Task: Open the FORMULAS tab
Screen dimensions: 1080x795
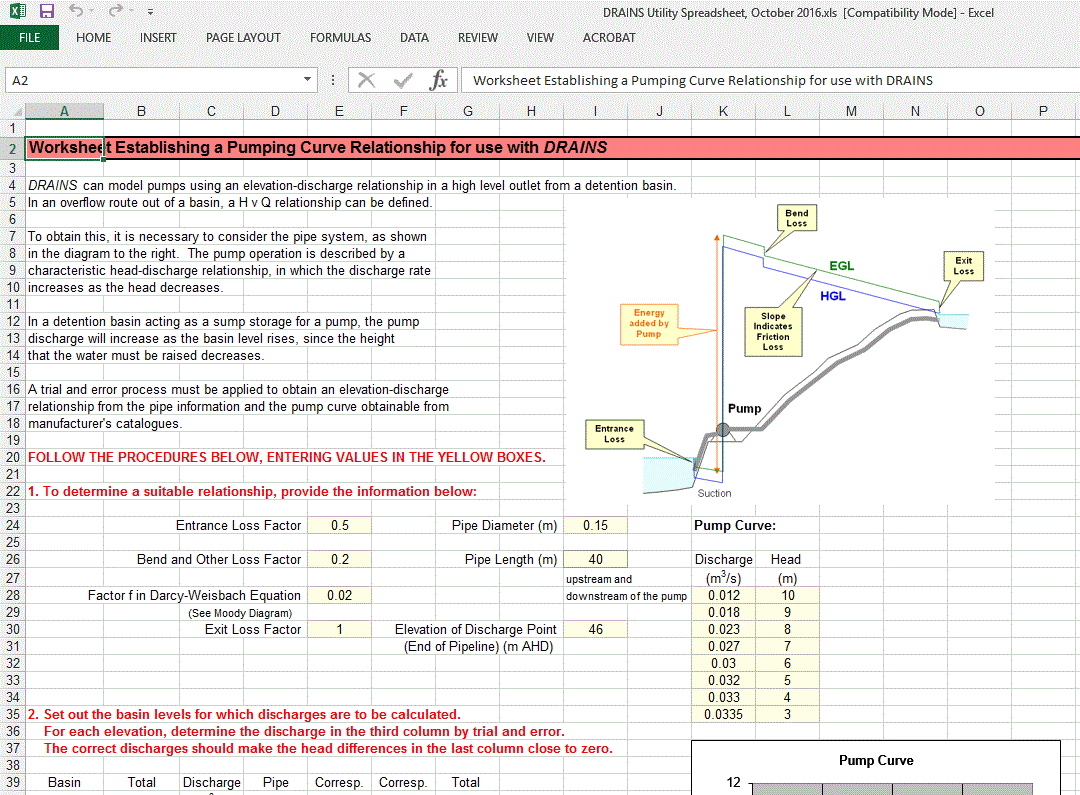Action: coord(340,38)
